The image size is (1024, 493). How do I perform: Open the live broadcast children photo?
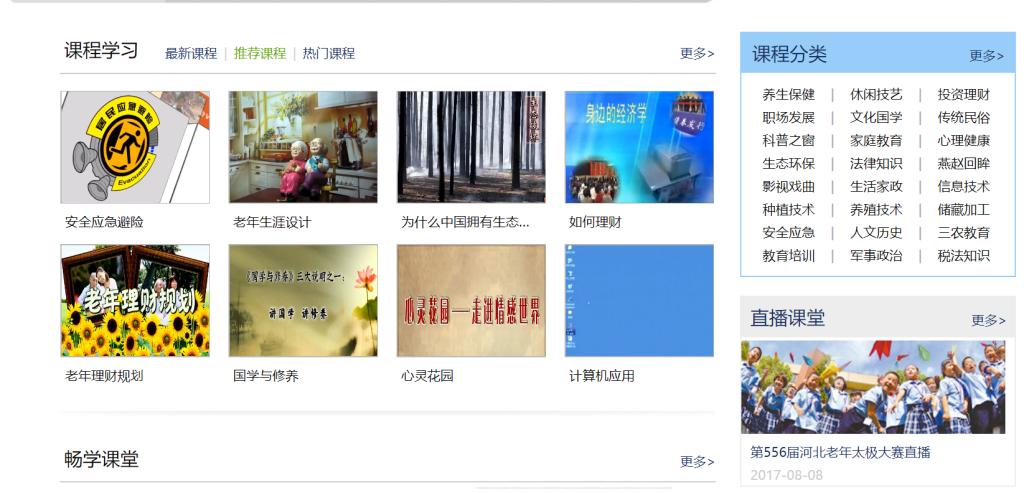point(873,387)
